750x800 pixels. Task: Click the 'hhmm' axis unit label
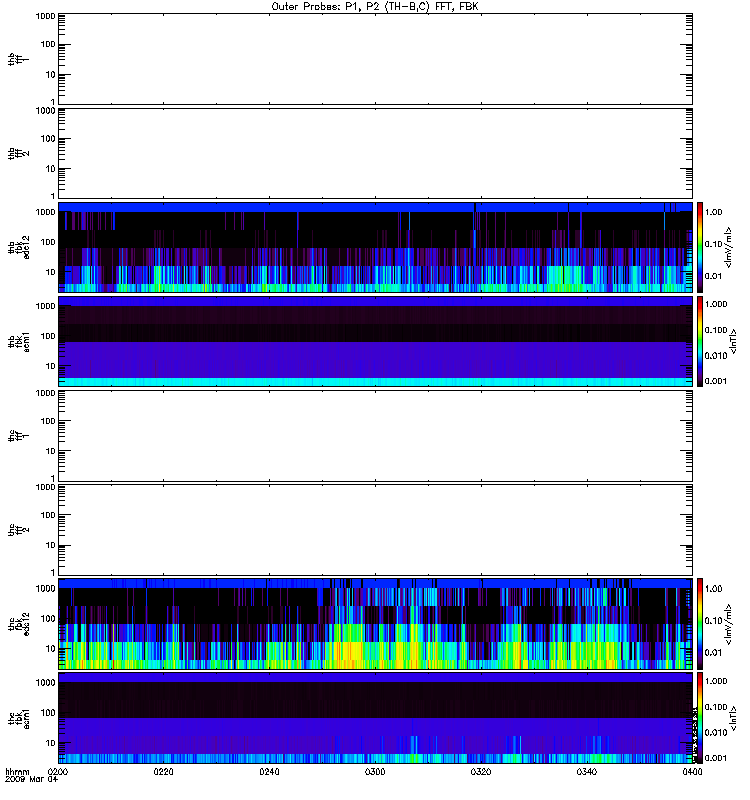pyautogui.click(x=17, y=772)
